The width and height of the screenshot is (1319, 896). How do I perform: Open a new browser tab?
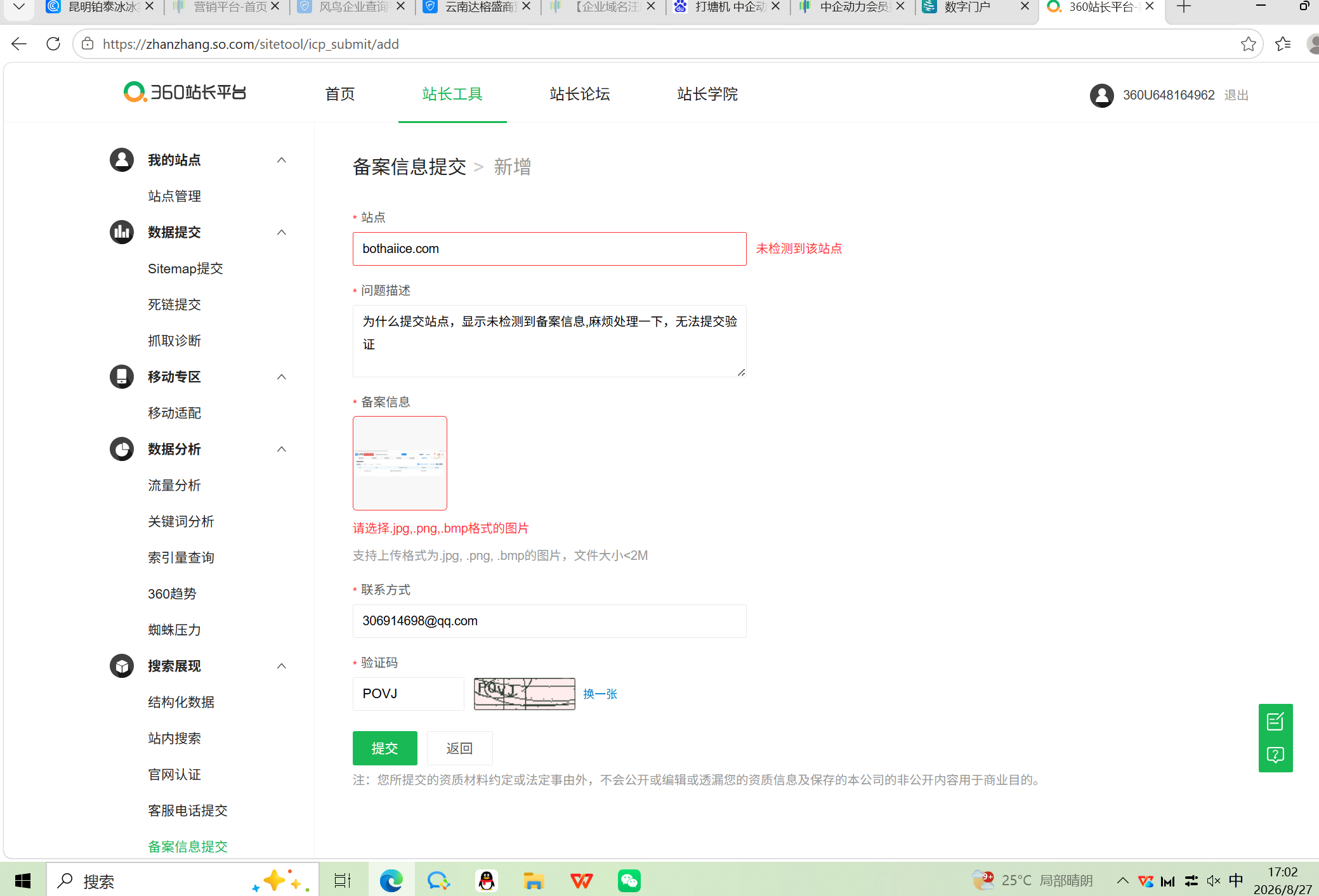[x=1184, y=7]
